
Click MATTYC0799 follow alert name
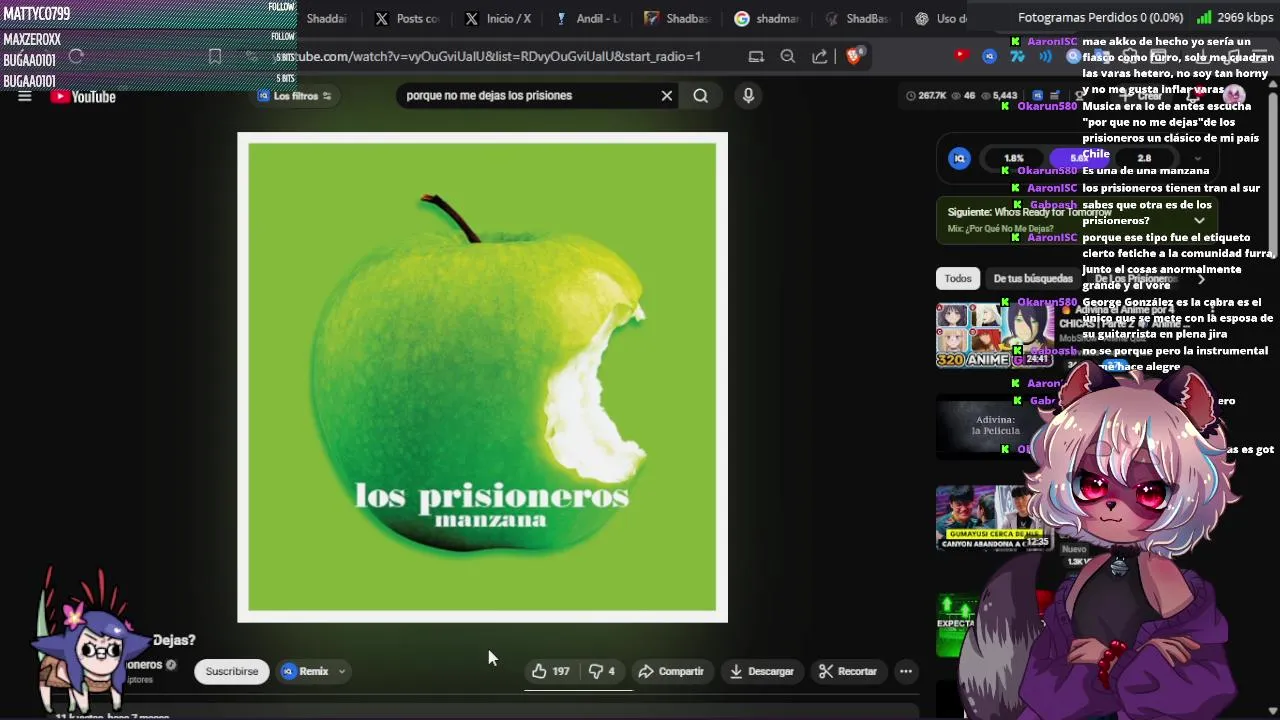[37, 14]
